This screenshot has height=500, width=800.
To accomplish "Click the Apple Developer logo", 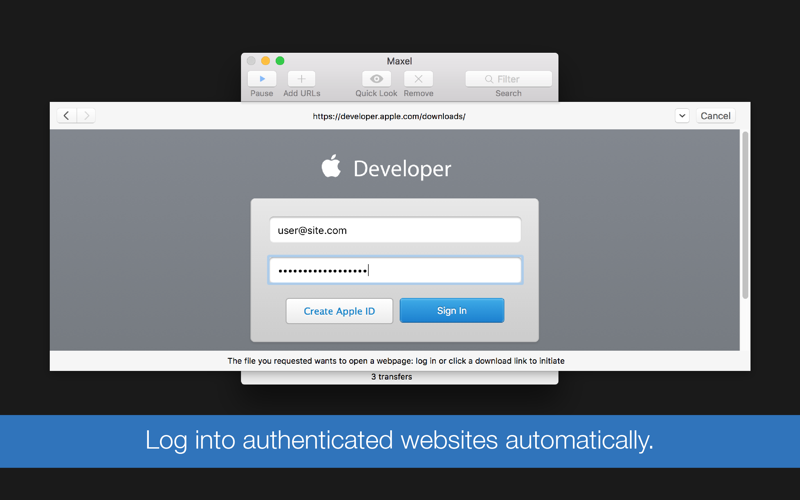I will tap(331, 166).
